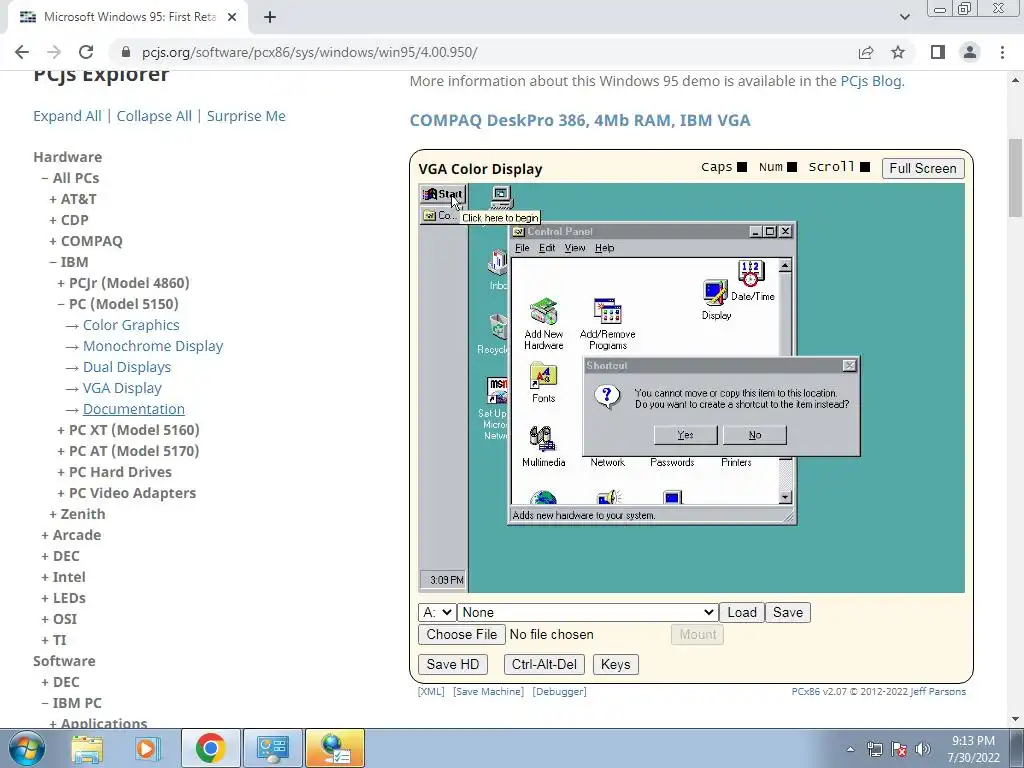Close the Shortcut dialog box

[849, 366]
